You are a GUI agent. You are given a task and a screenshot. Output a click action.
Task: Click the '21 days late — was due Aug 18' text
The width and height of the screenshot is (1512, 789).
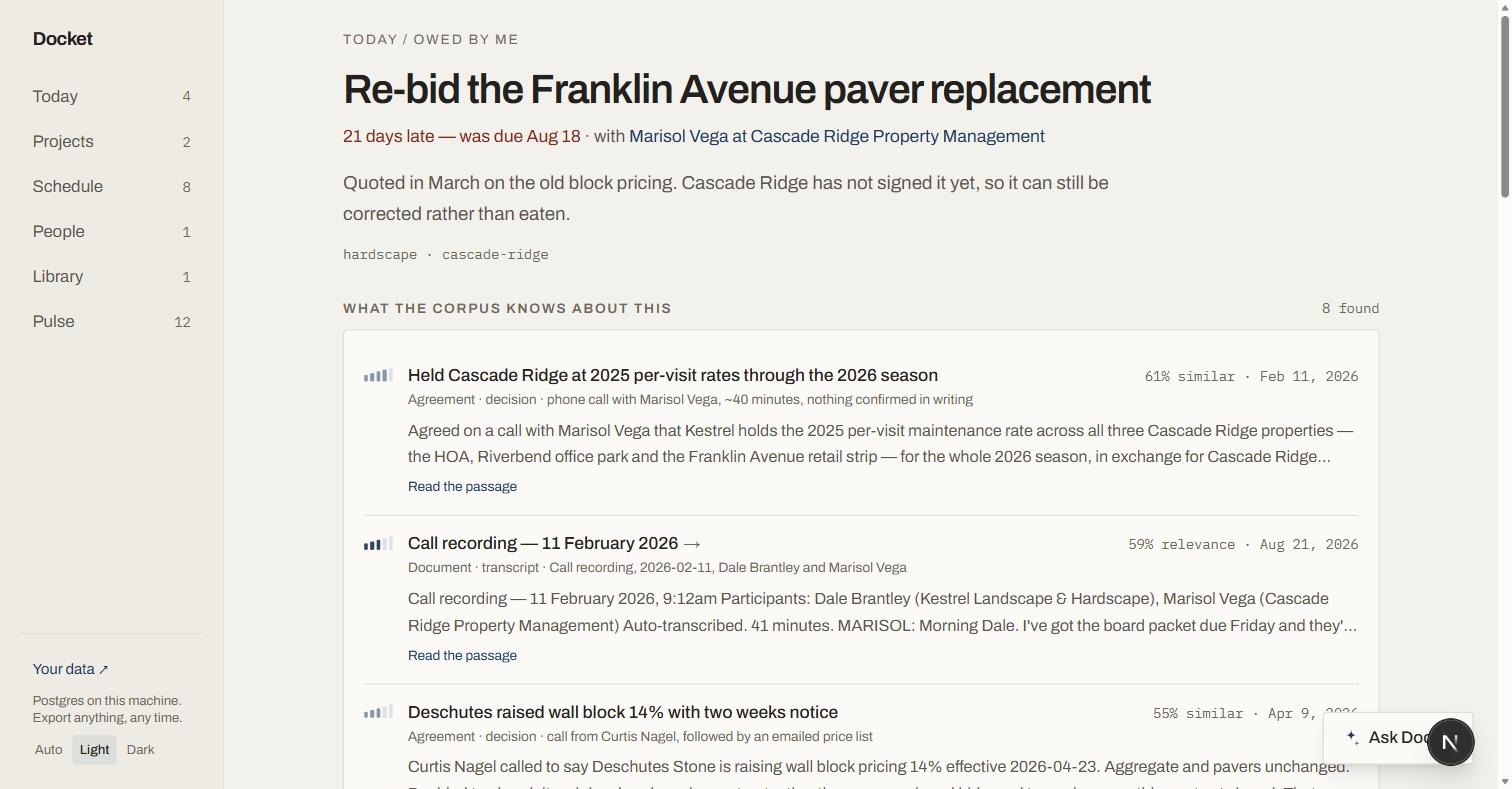[462, 136]
